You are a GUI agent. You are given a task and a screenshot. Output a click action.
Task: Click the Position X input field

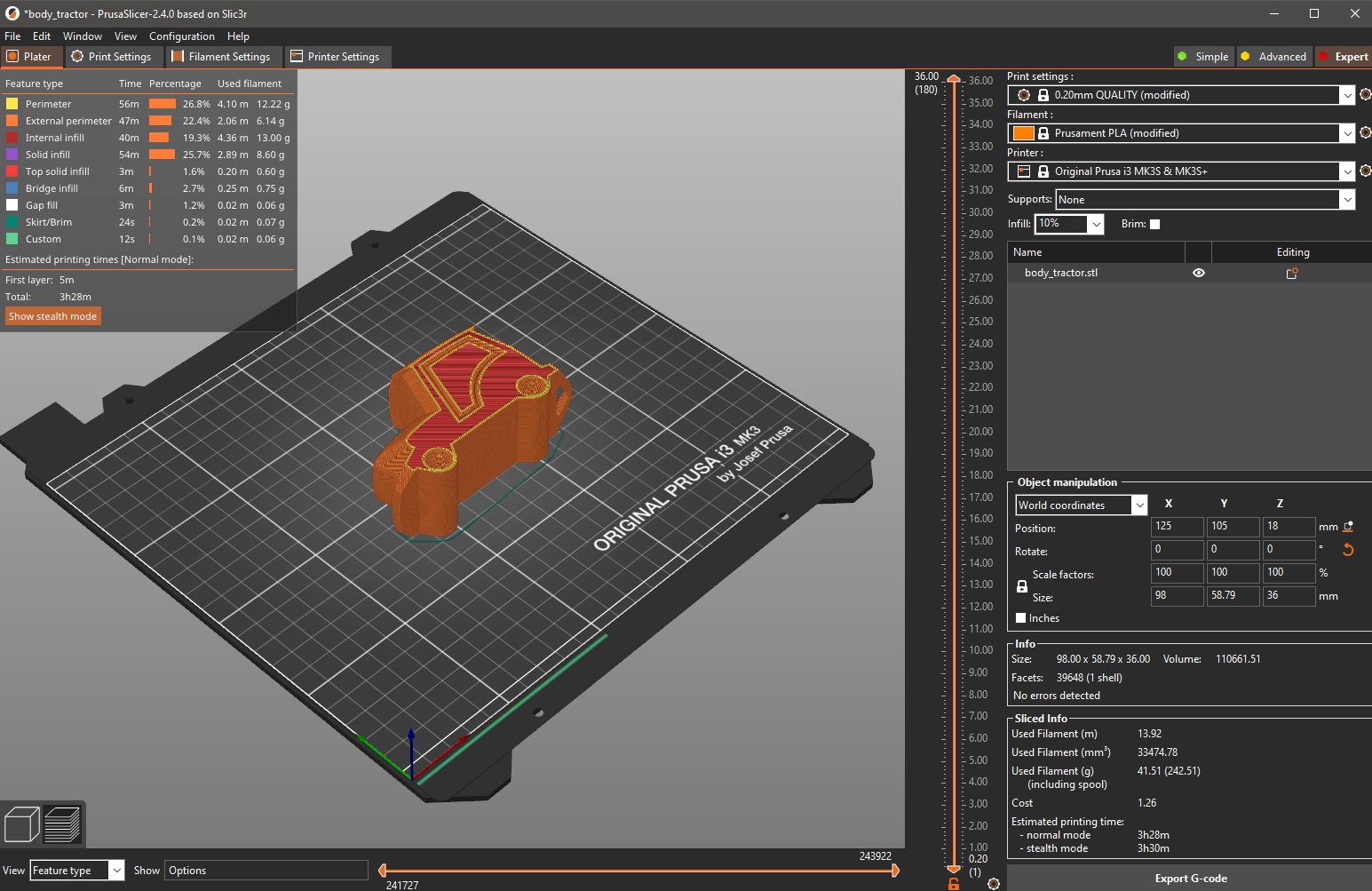click(1178, 527)
